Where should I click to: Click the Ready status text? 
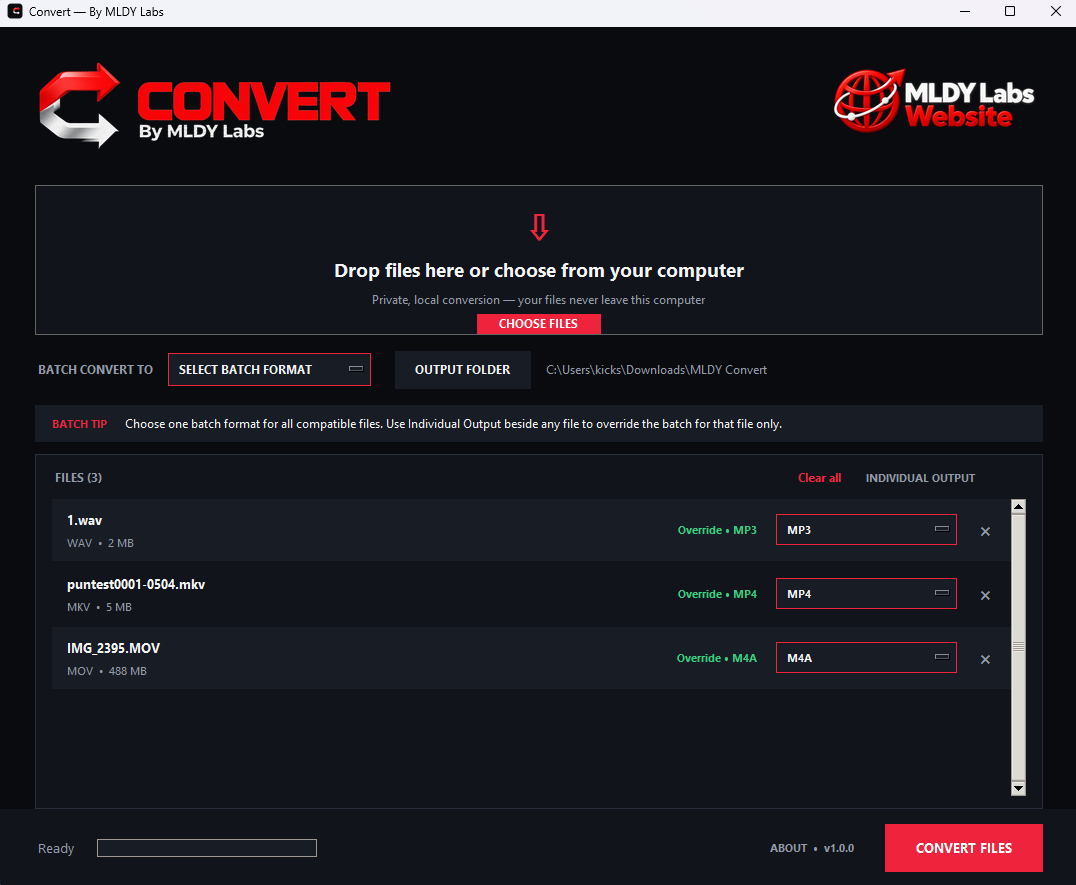pos(56,849)
